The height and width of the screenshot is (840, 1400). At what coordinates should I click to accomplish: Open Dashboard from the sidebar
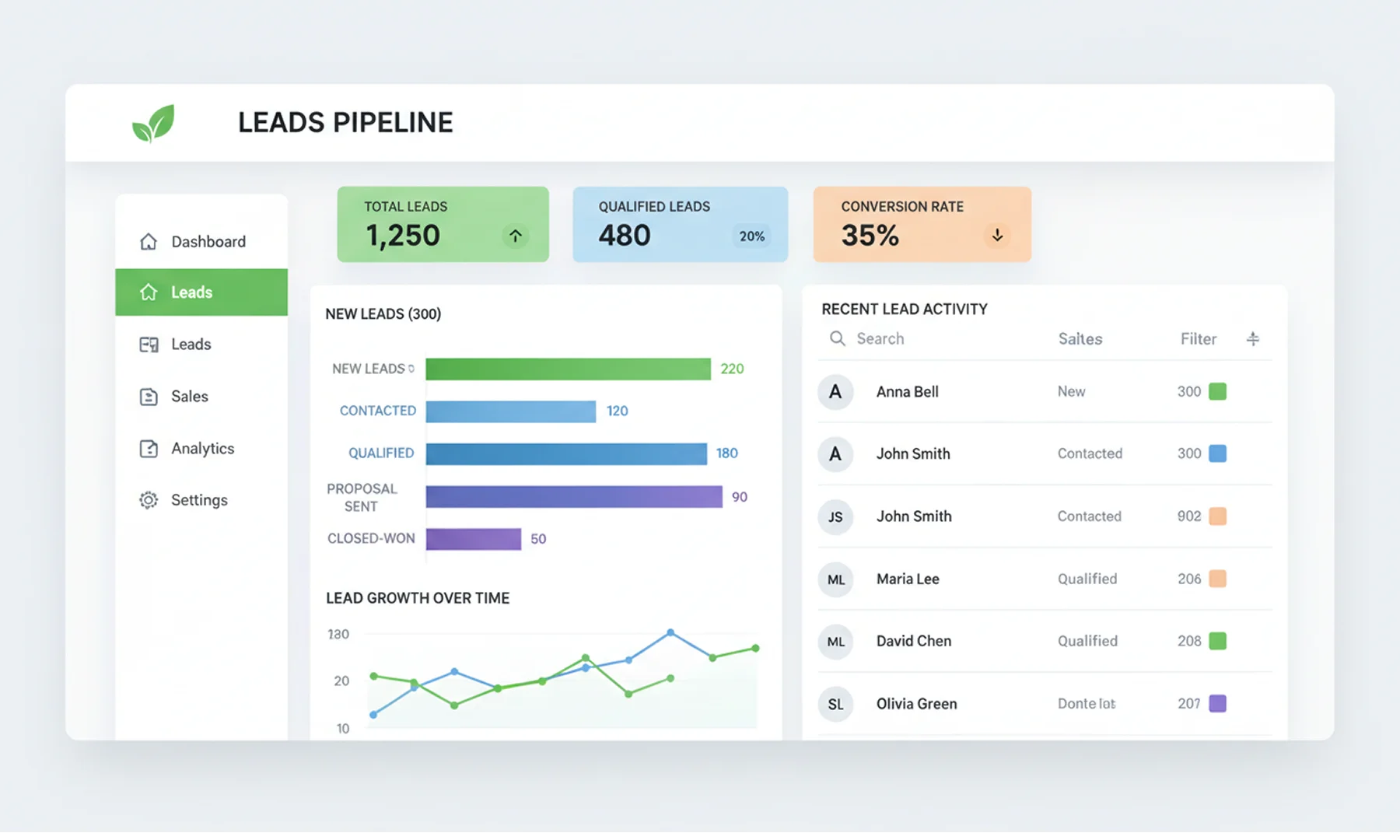(201, 242)
